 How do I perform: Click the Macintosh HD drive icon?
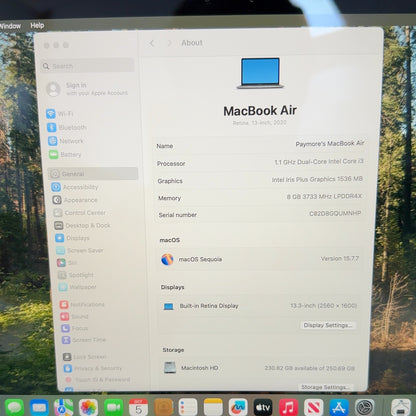tap(170, 368)
